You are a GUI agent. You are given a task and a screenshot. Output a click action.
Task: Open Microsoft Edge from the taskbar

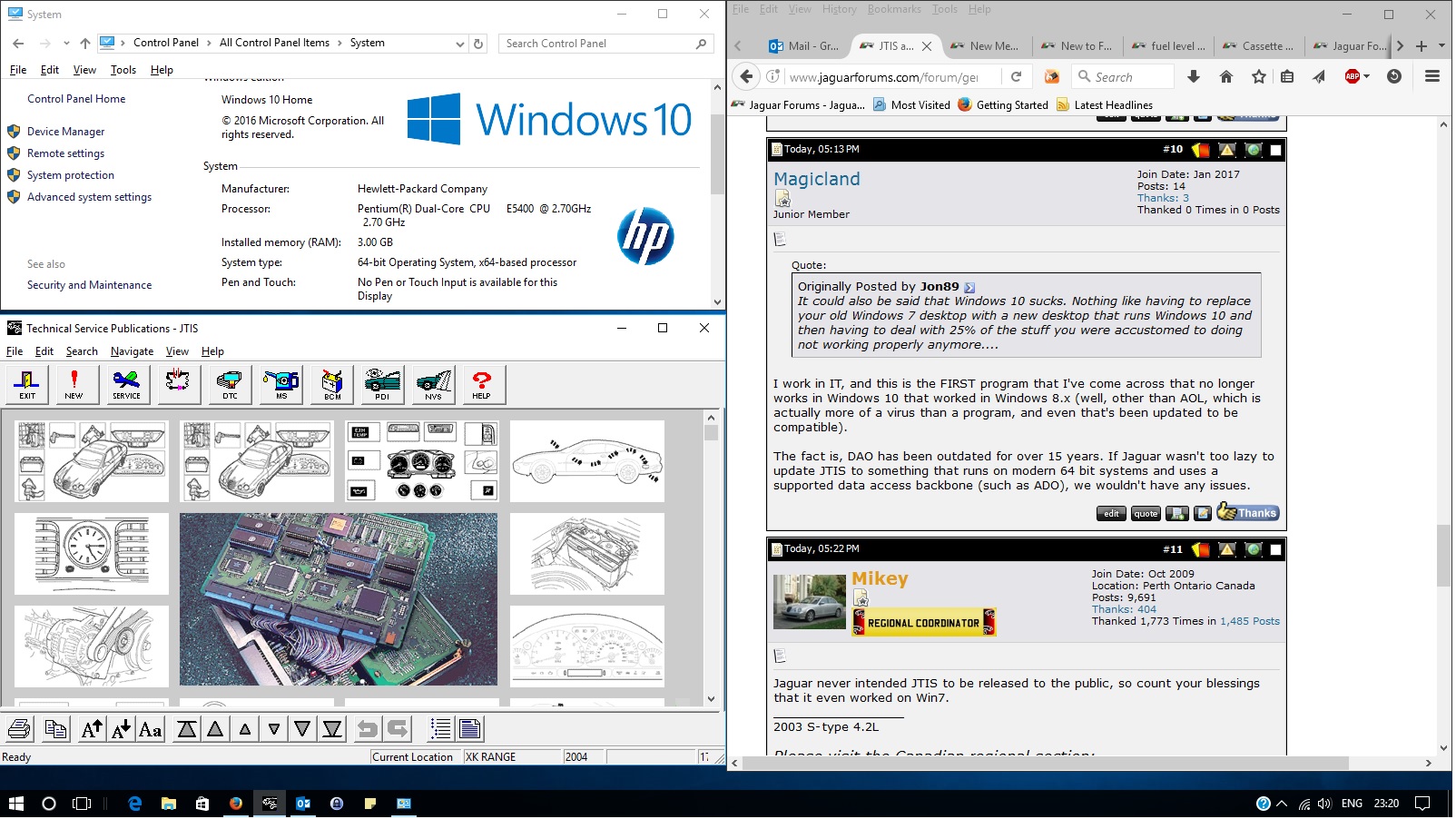(x=135, y=804)
